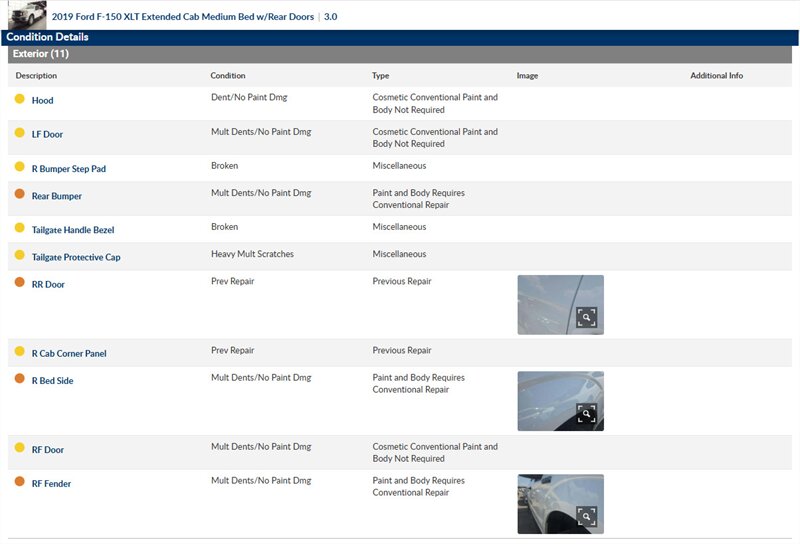The image size is (800, 544).
Task: Open the 2019 Ford F-150 XLT title link
Action: (x=182, y=17)
